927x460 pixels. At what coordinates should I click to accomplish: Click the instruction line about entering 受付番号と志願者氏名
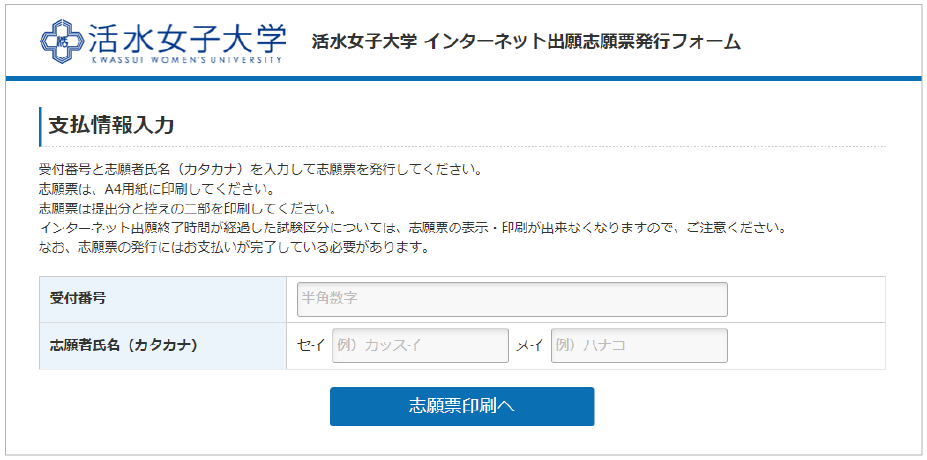[x=260, y=168]
